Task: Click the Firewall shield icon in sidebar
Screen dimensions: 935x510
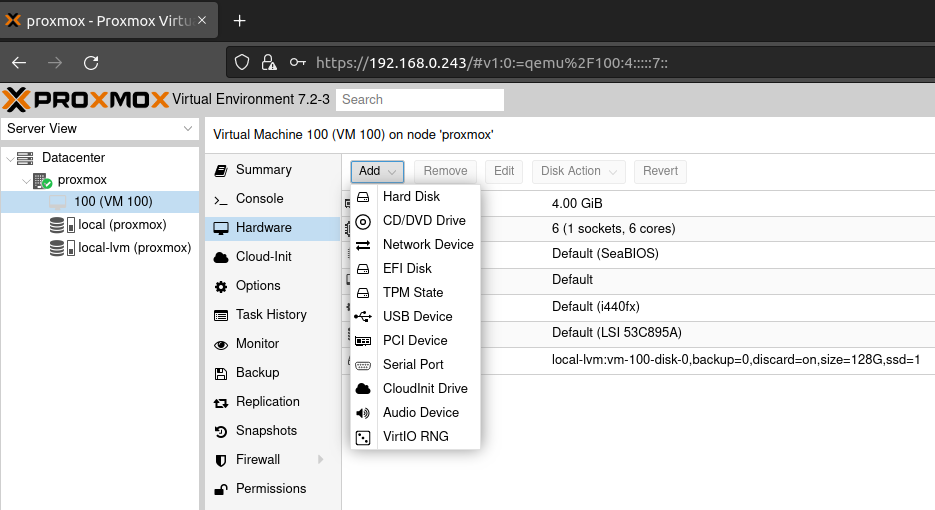Action: coord(221,460)
